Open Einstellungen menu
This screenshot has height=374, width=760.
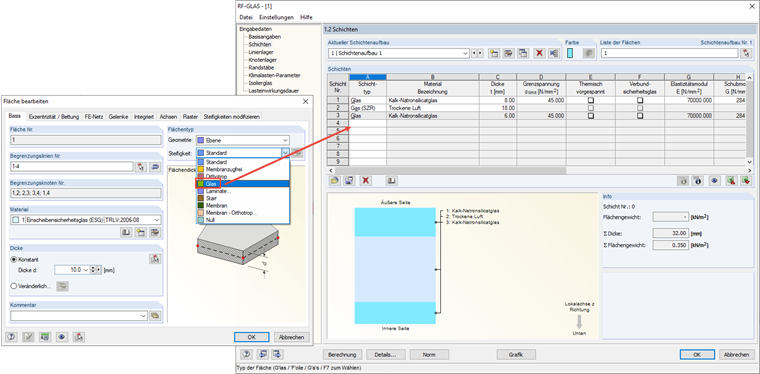click(276, 17)
